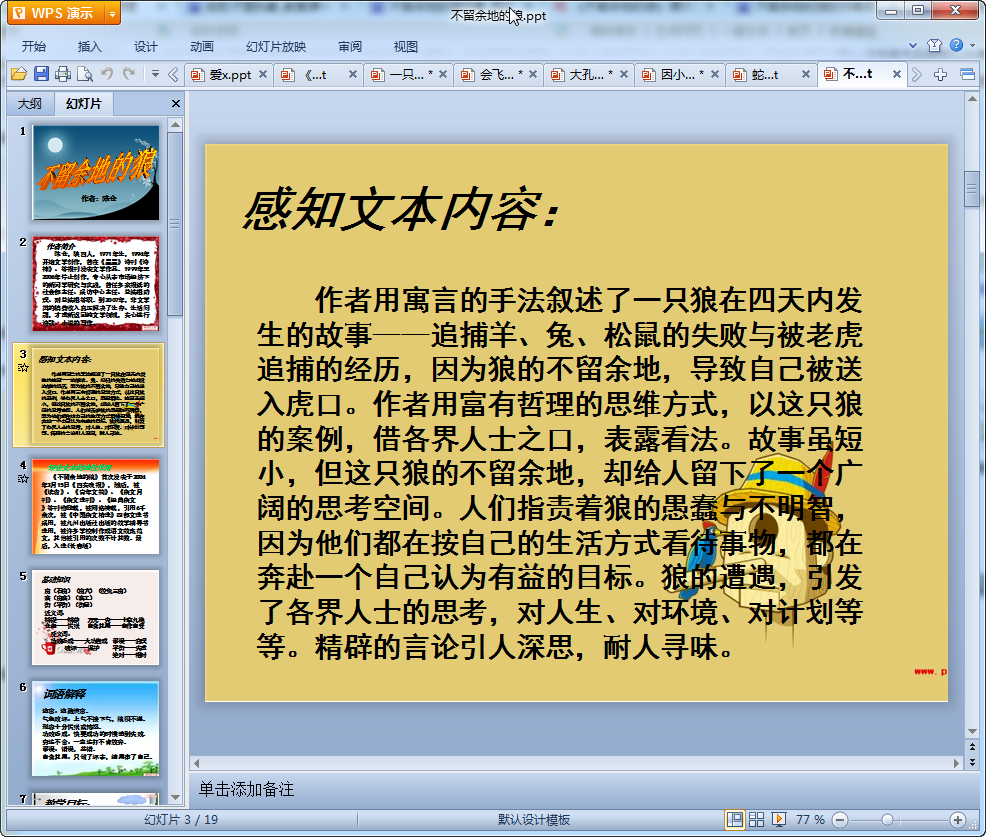Open quick access toolbar customize dropdown
986x837 pixels.
[155, 74]
